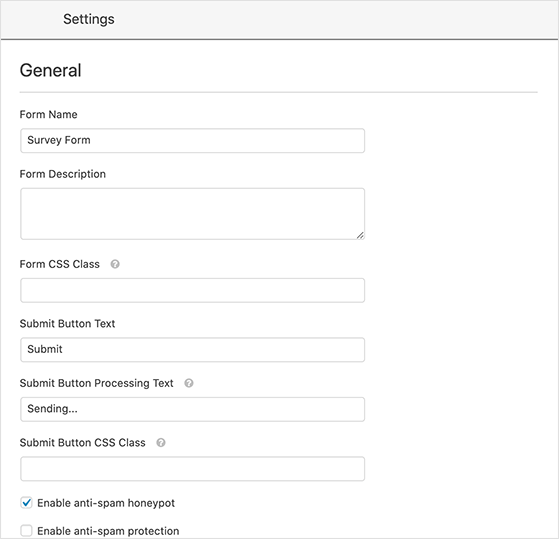559x539 pixels.
Task: Select the Settings header tab
Action: pos(89,19)
